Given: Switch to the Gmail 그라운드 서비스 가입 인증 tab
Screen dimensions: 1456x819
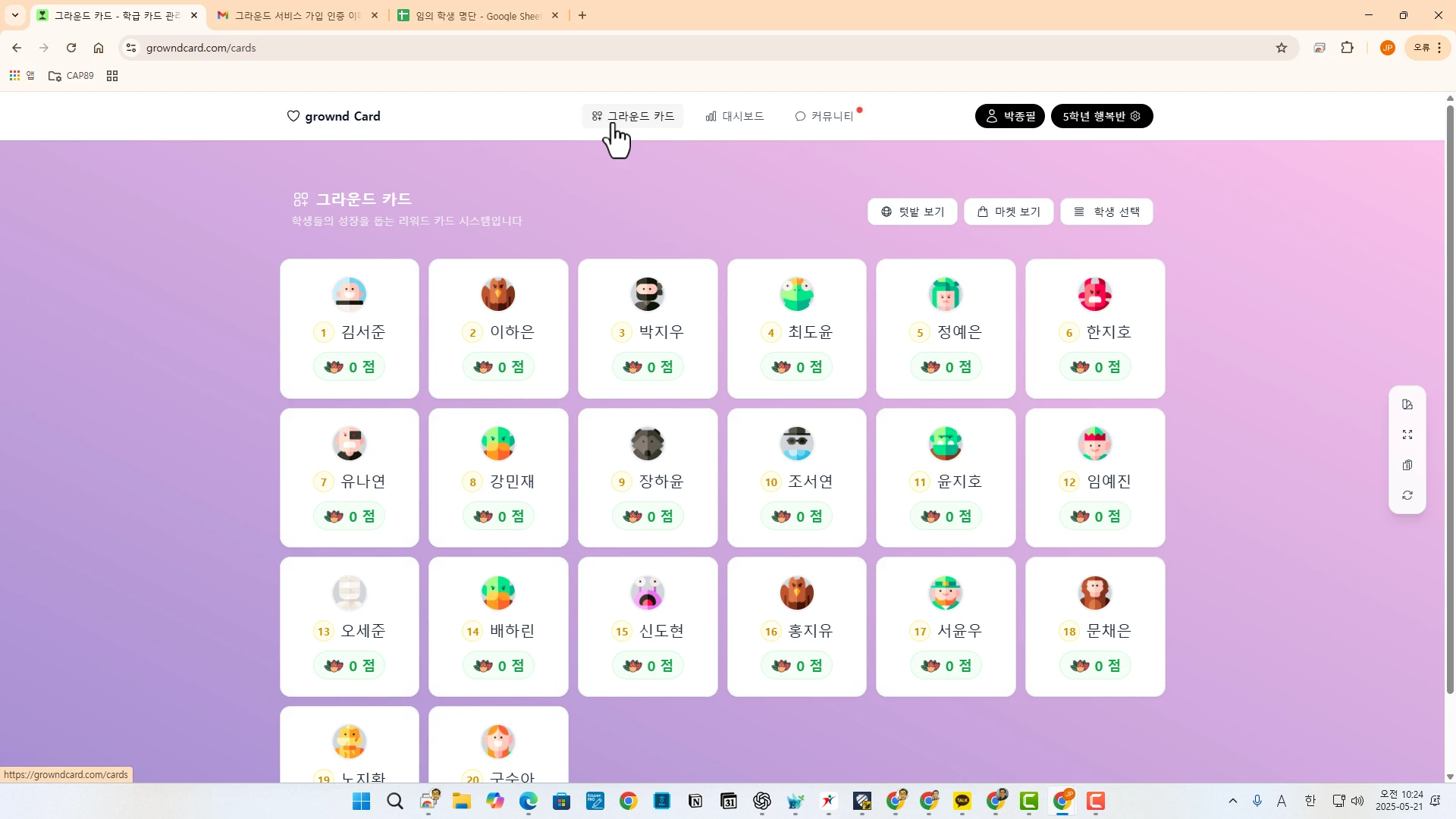Looking at the screenshot, I should (297, 15).
